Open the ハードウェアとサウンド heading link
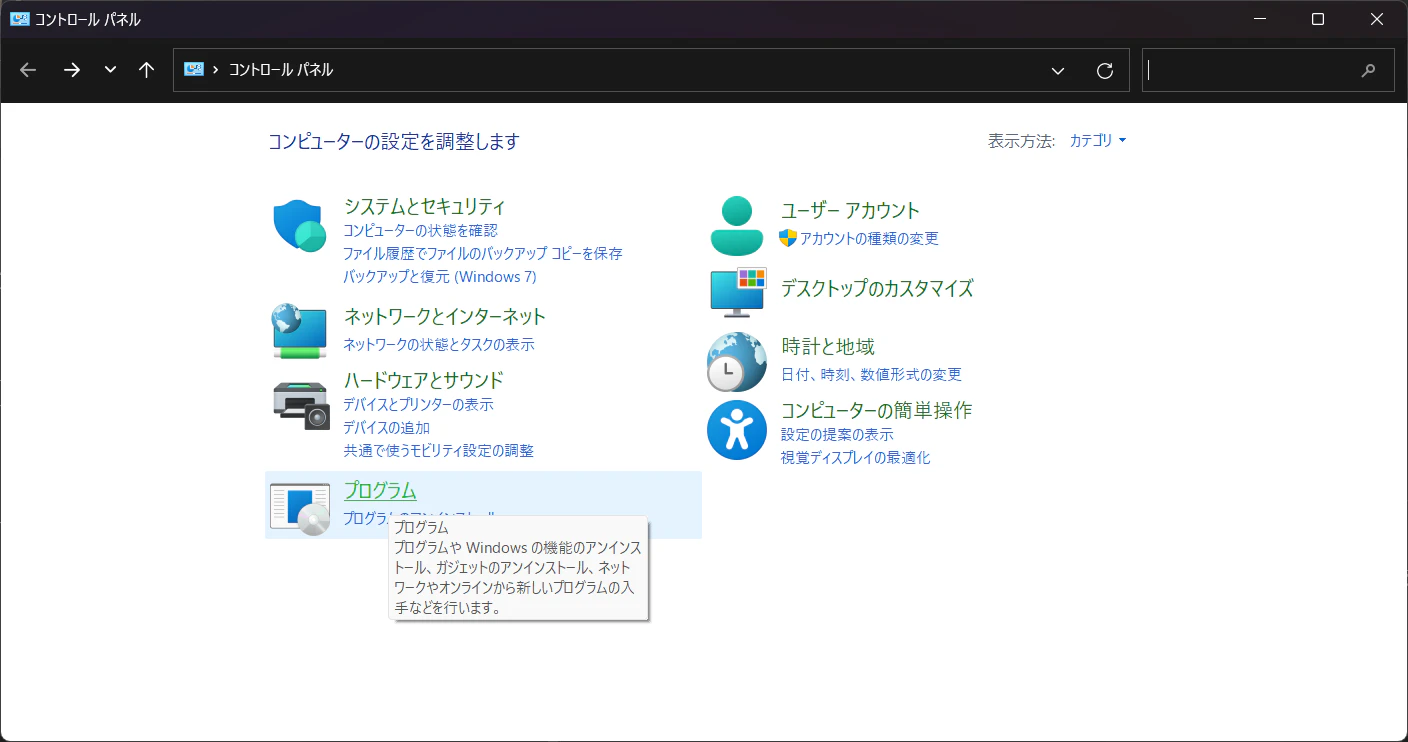Image resolution: width=1408 pixels, height=742 pixels. [x=423, y=380]
